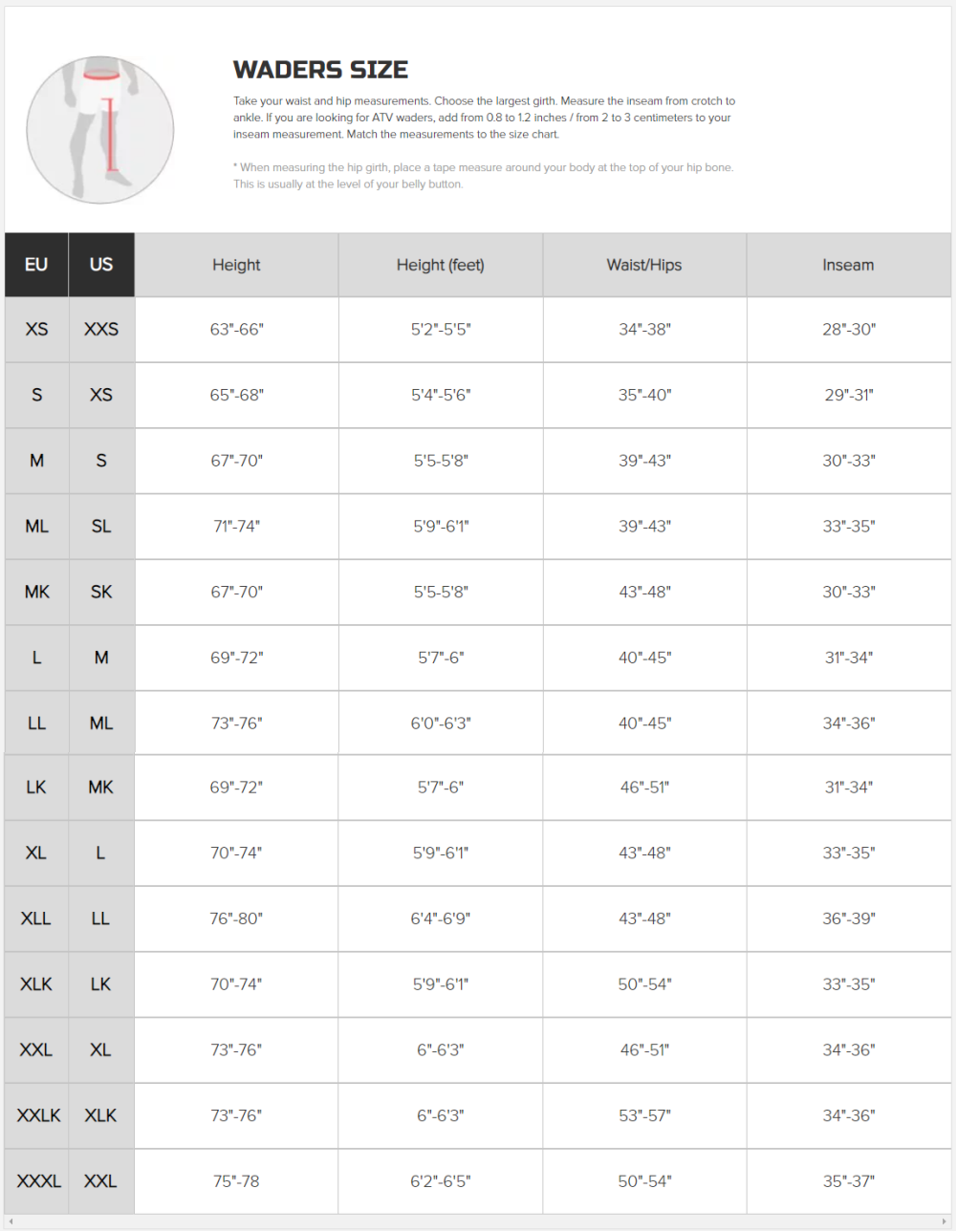Click the 6'4"-6'9" height in feet value
957x1232 pixels.
[x=441, y=919]
